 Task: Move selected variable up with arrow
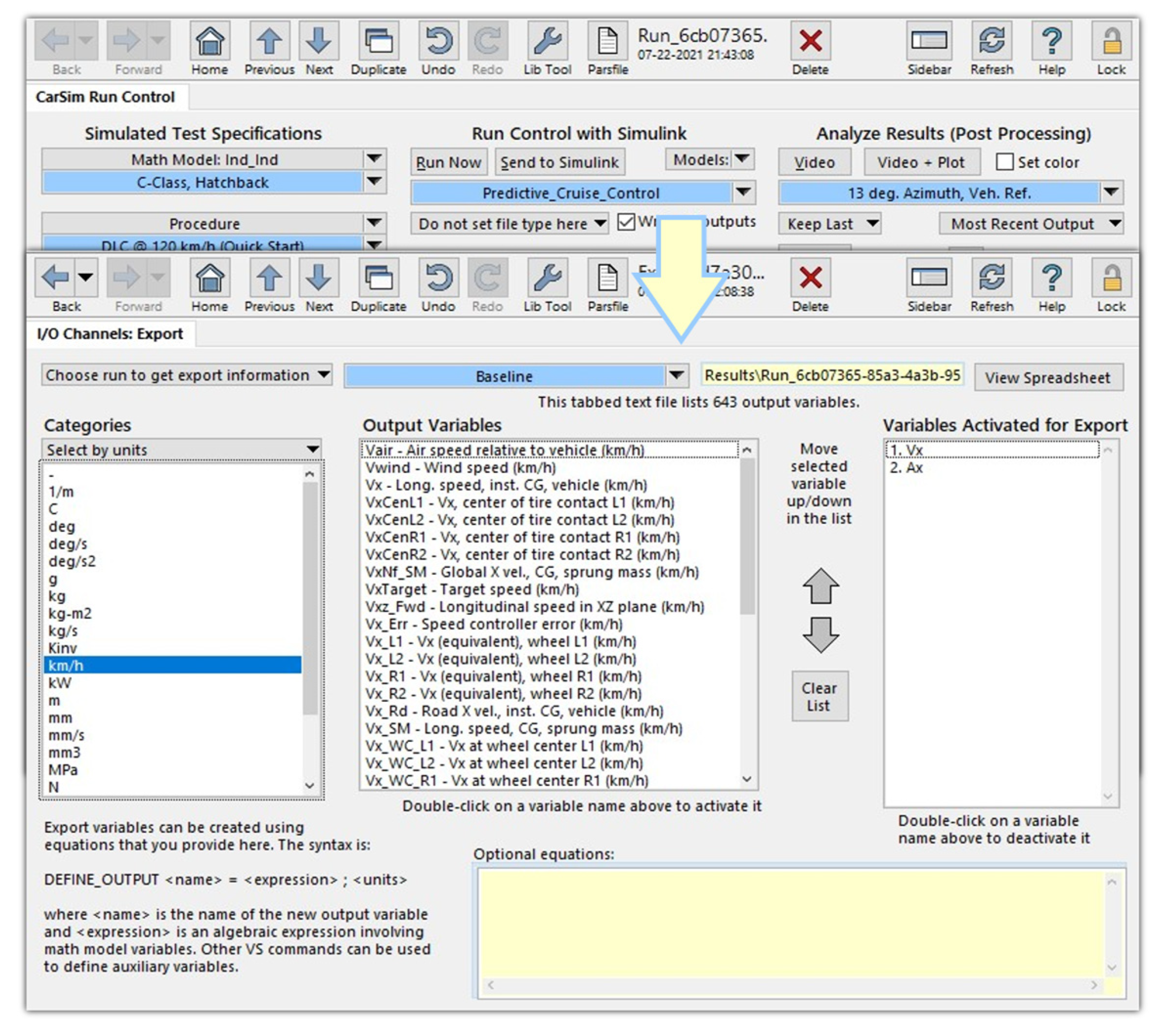[821, 586]
